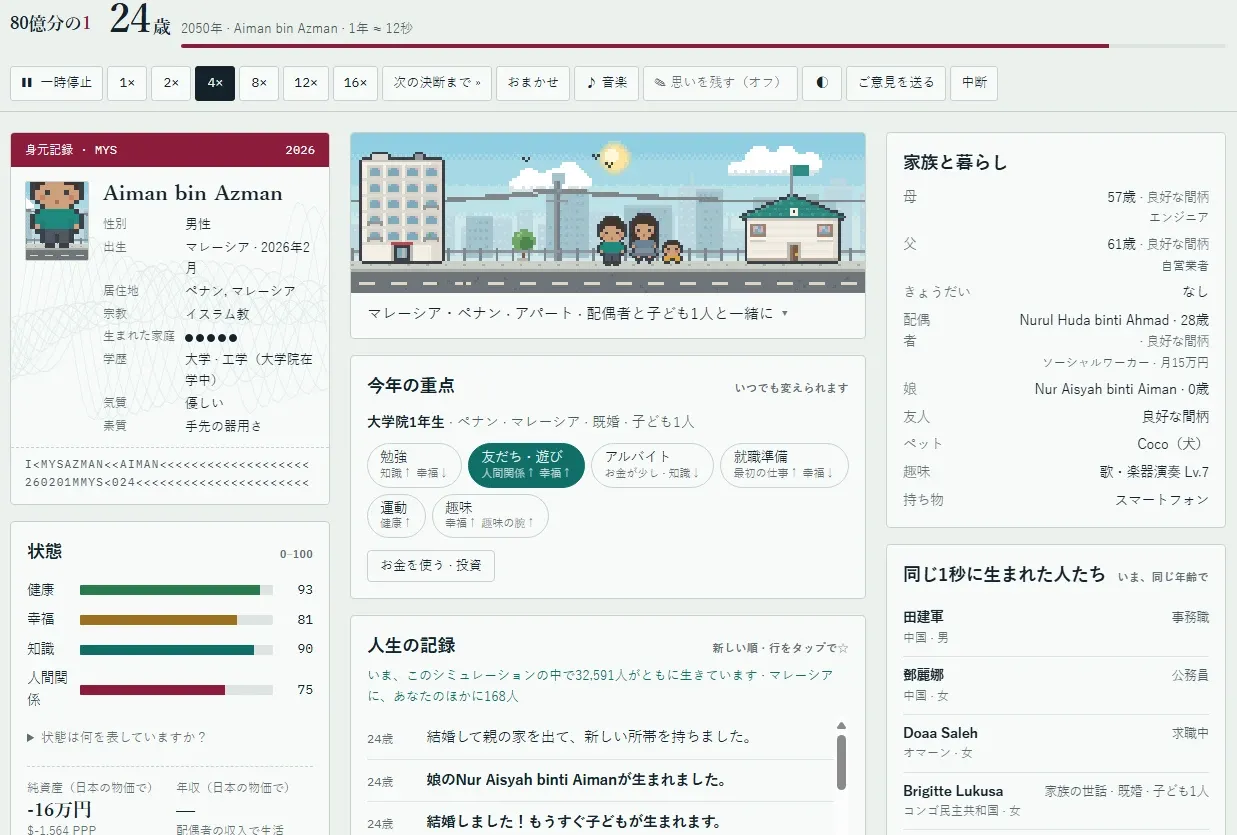Click the 母 family row
Image resolution: width=1237 pixels, height=835 pixels.
tap(1056, 207)
